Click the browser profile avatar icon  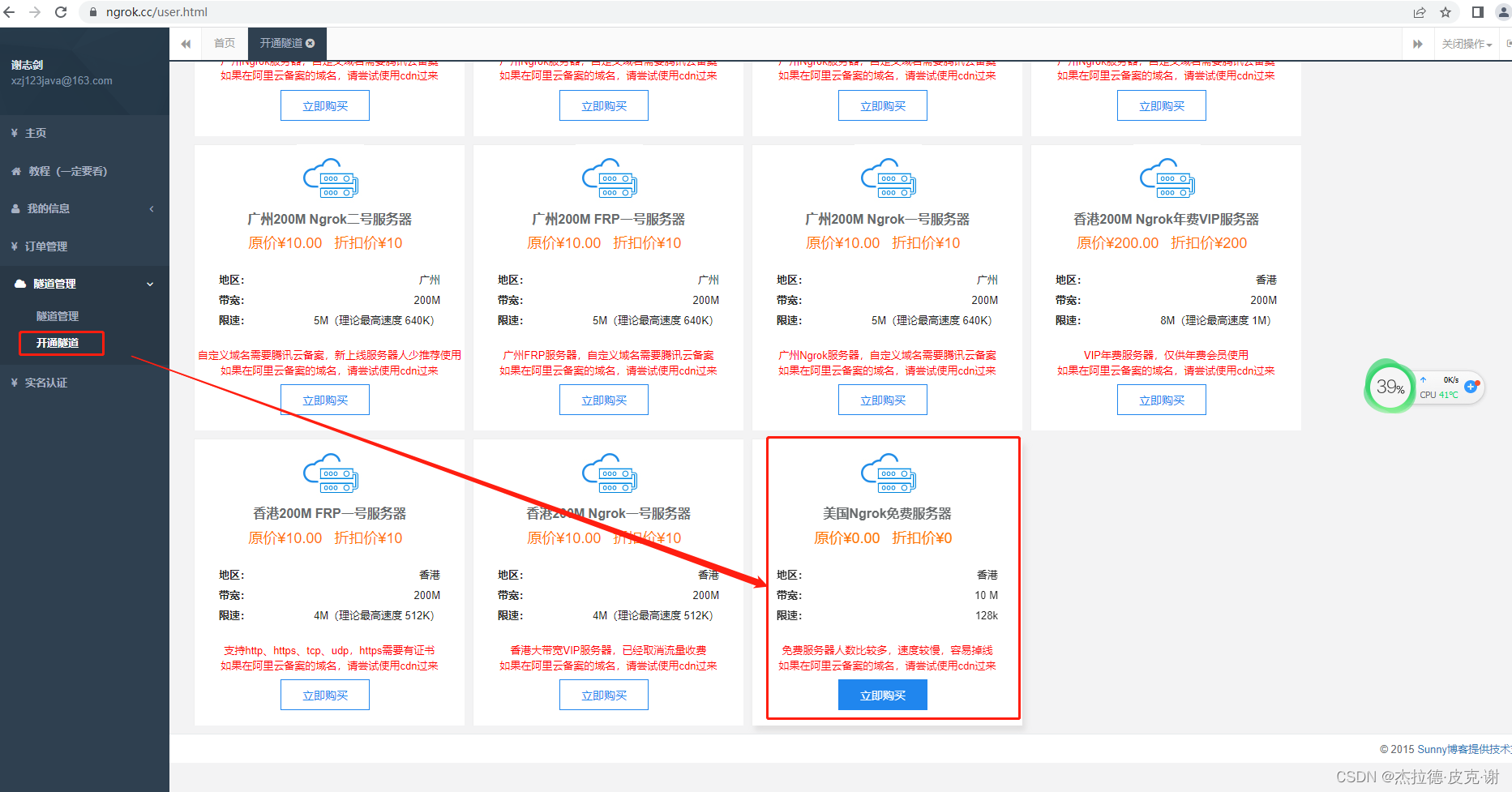pyautogui.click(x=1505, y=12)
